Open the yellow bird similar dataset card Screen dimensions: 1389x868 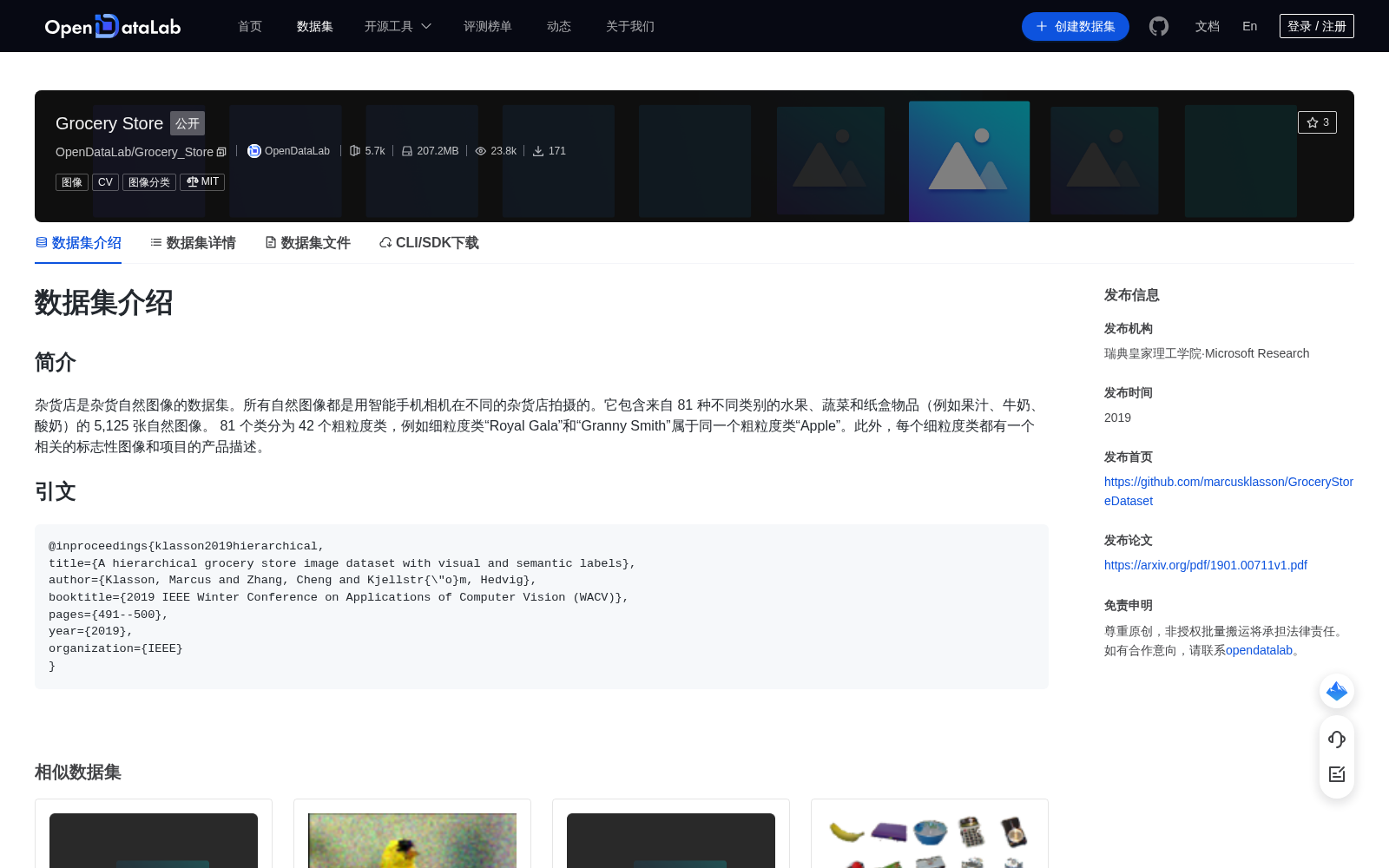pyautogui.click(x=412, y=833)
